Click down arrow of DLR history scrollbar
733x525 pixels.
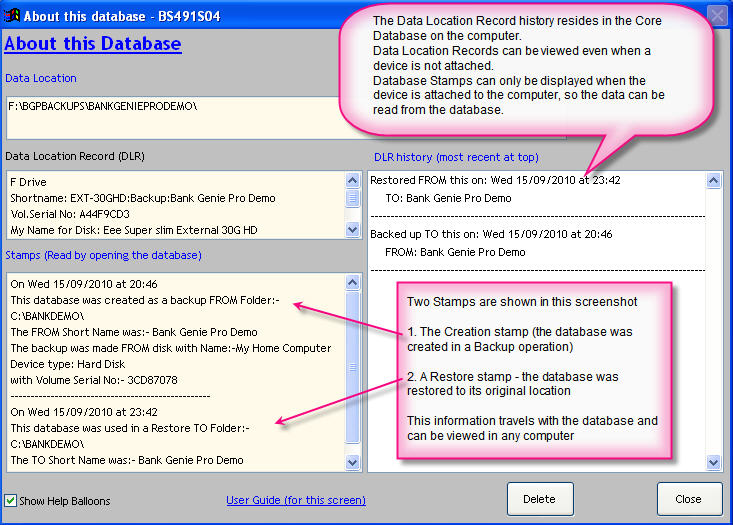point(713,463)
